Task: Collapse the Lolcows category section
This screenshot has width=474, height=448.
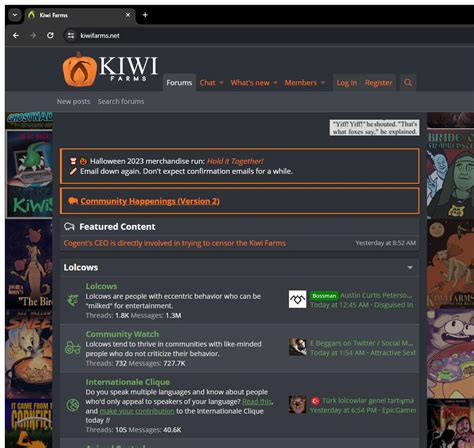Action: click(x=410, y=267)
